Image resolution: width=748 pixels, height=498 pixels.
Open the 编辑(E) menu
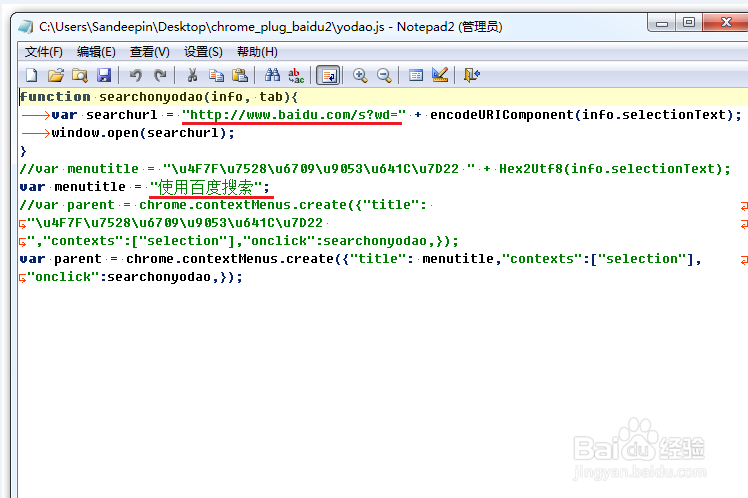click(x=96, y=52)
